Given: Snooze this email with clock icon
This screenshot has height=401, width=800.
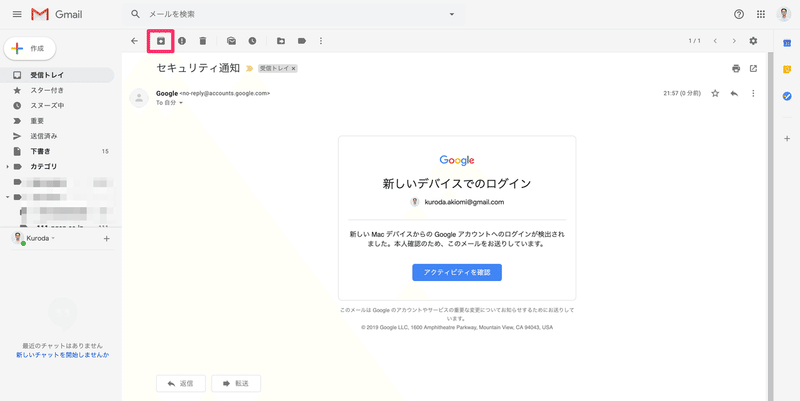Looking at the screenshot, I should 252,41.
